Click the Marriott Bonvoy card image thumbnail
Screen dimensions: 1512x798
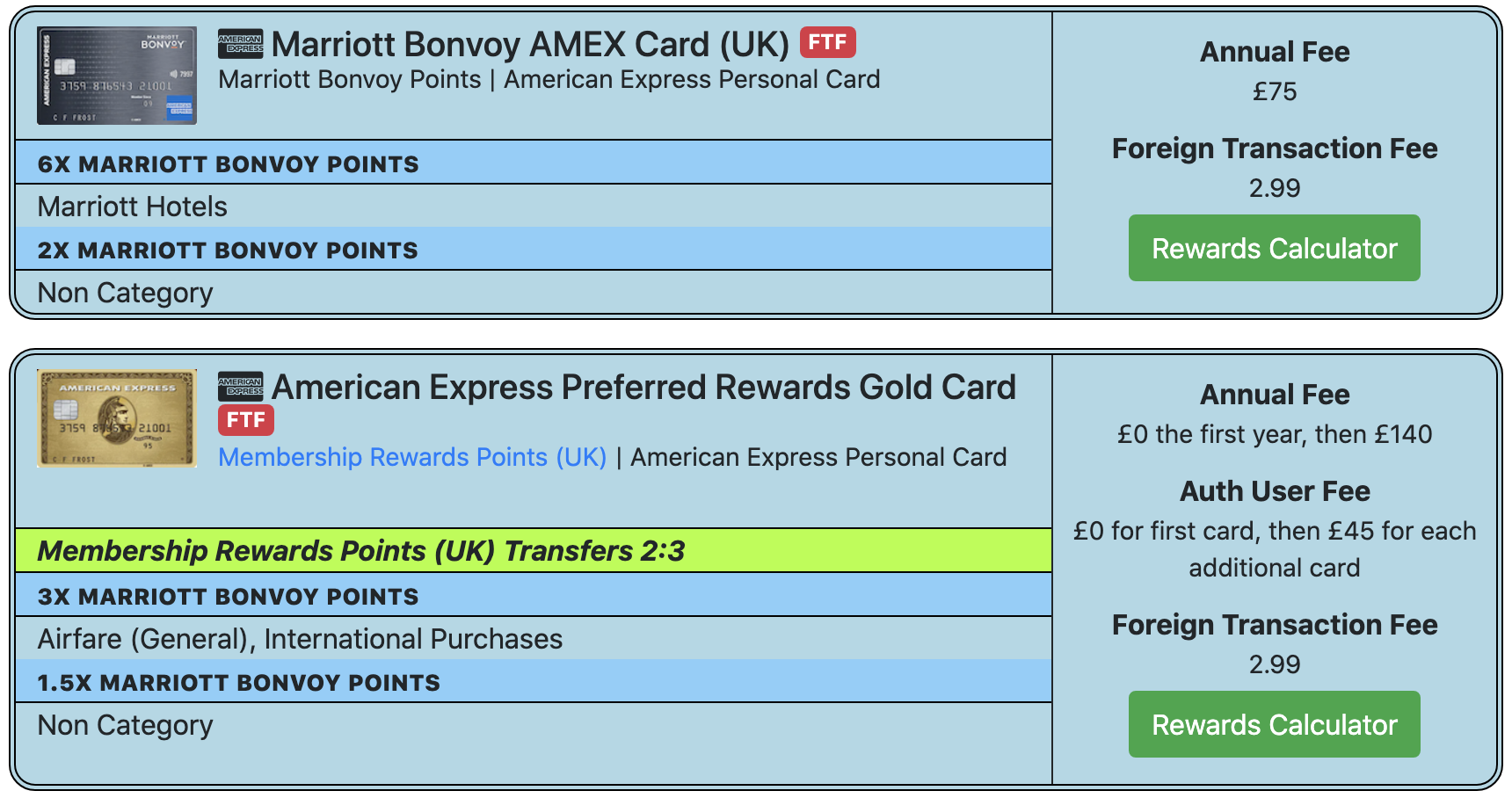tap(117, 76)
